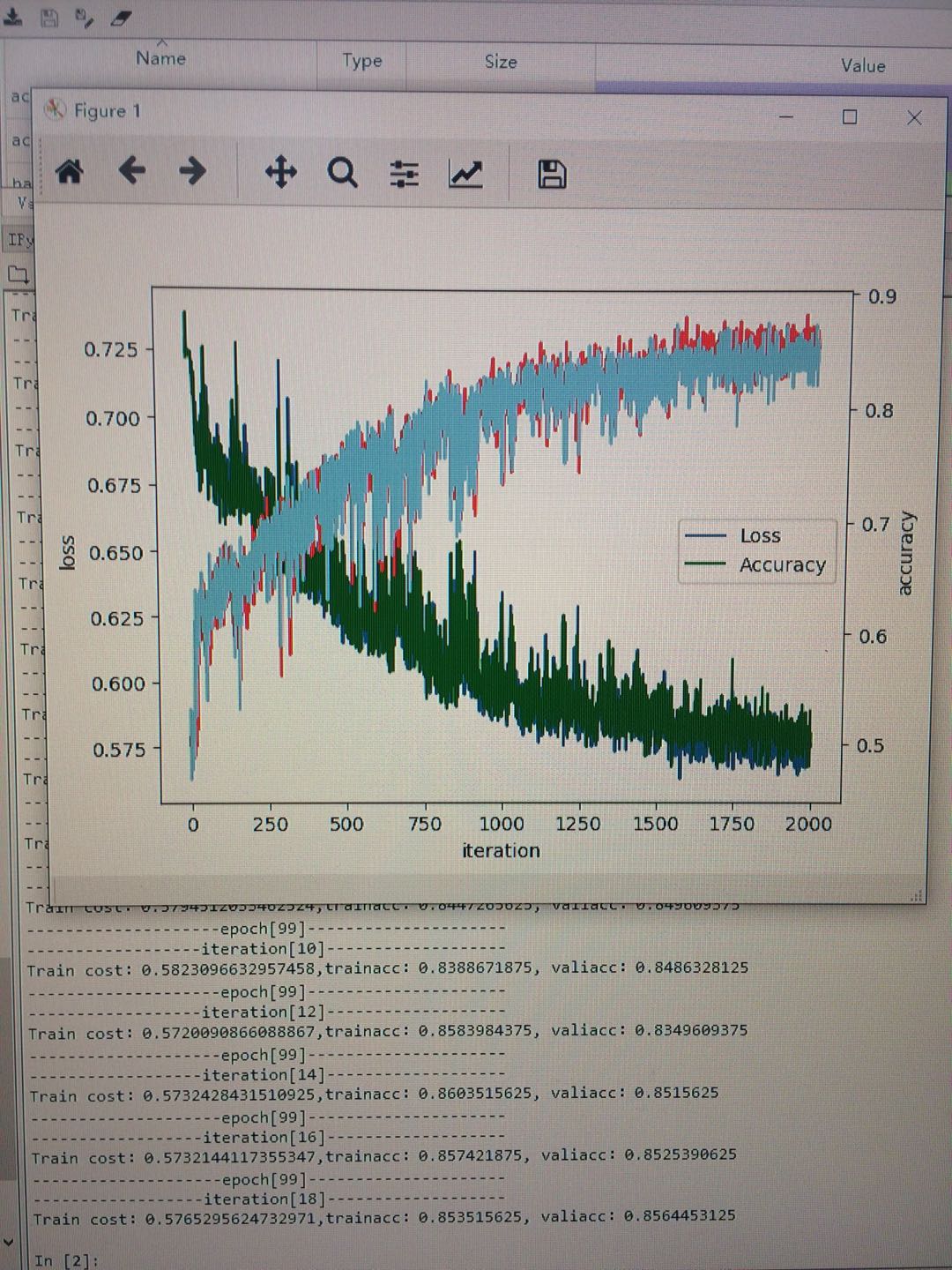The width and height of the screenshot is (952, 1270).
Task: Select the Value column header
Action: point(861,65)
